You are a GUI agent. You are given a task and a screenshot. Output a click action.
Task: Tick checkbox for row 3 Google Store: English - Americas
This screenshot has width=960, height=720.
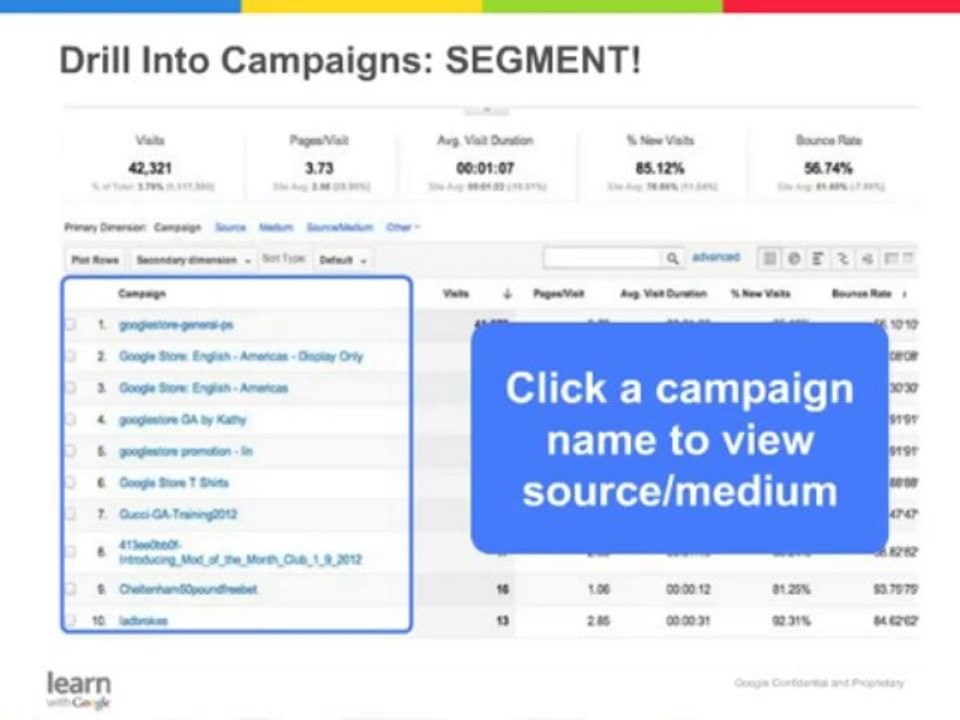[x=70, y=388]
